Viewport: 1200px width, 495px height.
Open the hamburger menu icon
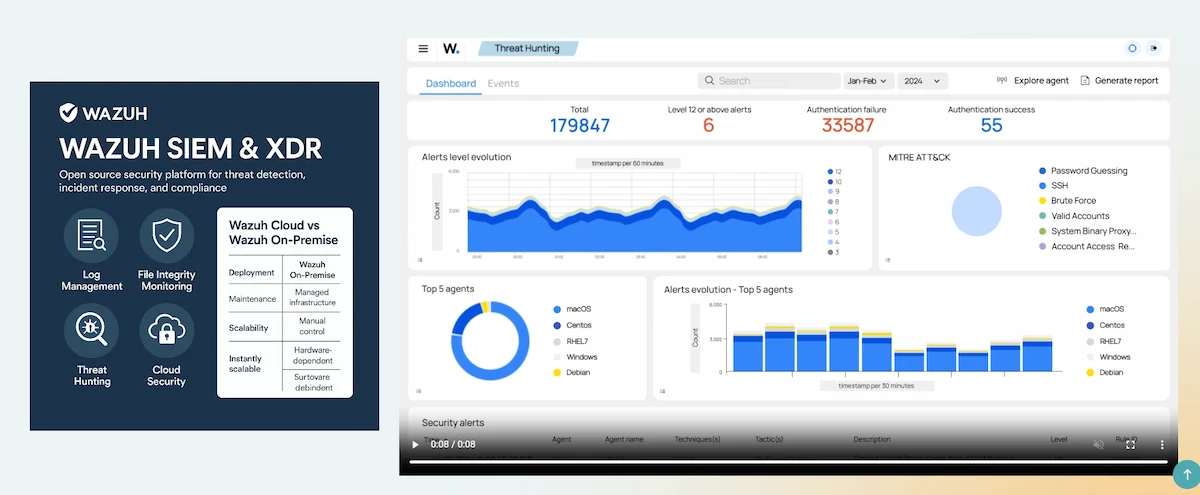pyautogui.click(x=423, y=48)
